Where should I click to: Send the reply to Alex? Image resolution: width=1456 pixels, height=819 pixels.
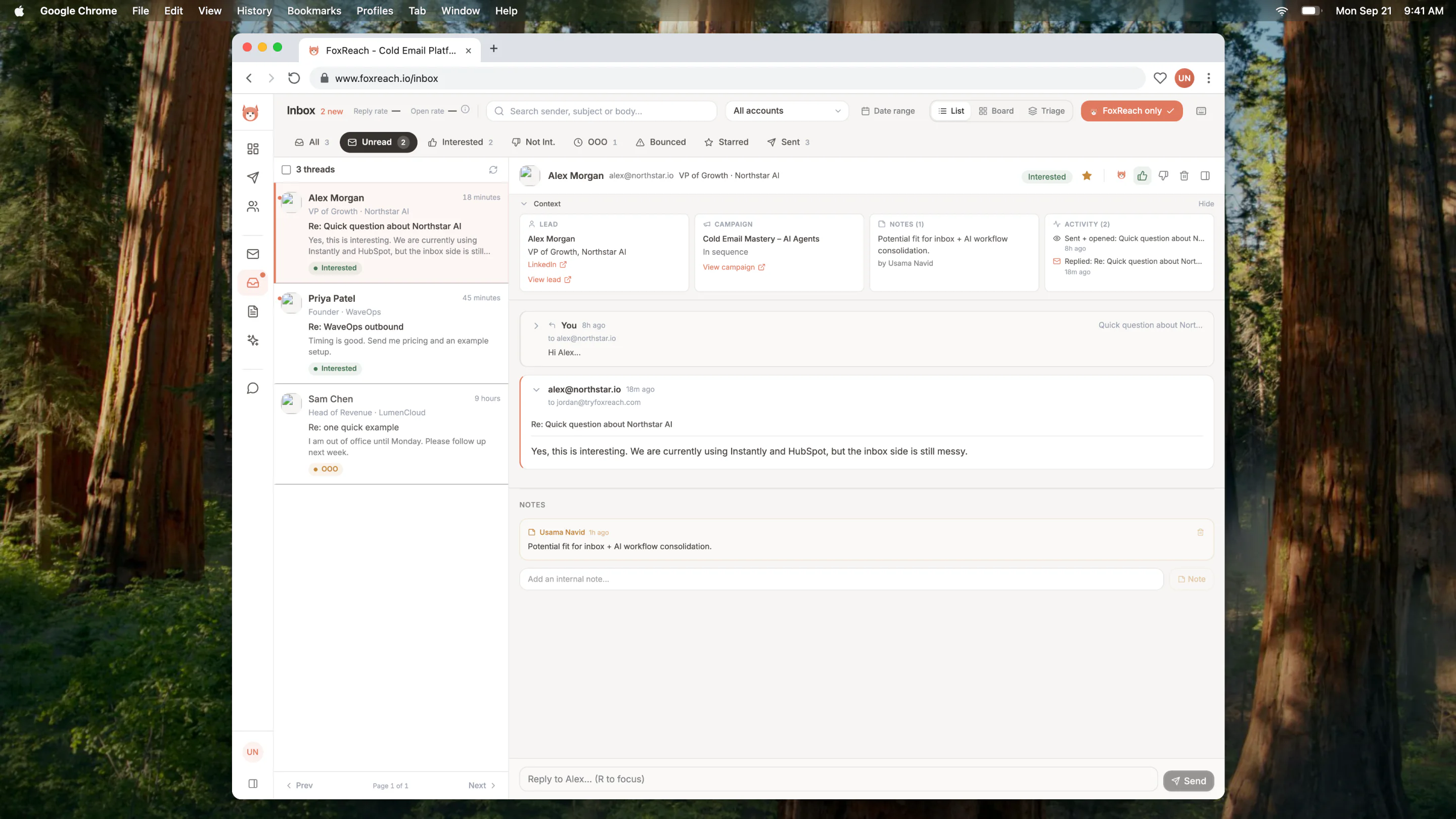[x=1188, y=781]
